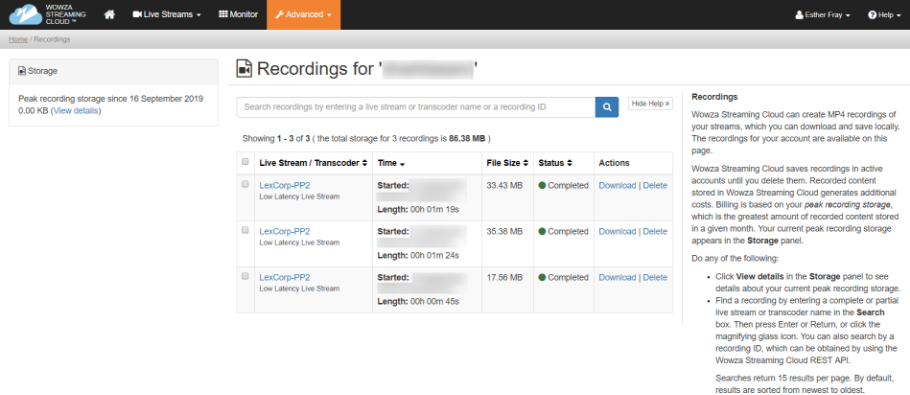Click the Recordings breadcrumb text
Viewport: 910px width, 395px height.
(x=52, y=39)
